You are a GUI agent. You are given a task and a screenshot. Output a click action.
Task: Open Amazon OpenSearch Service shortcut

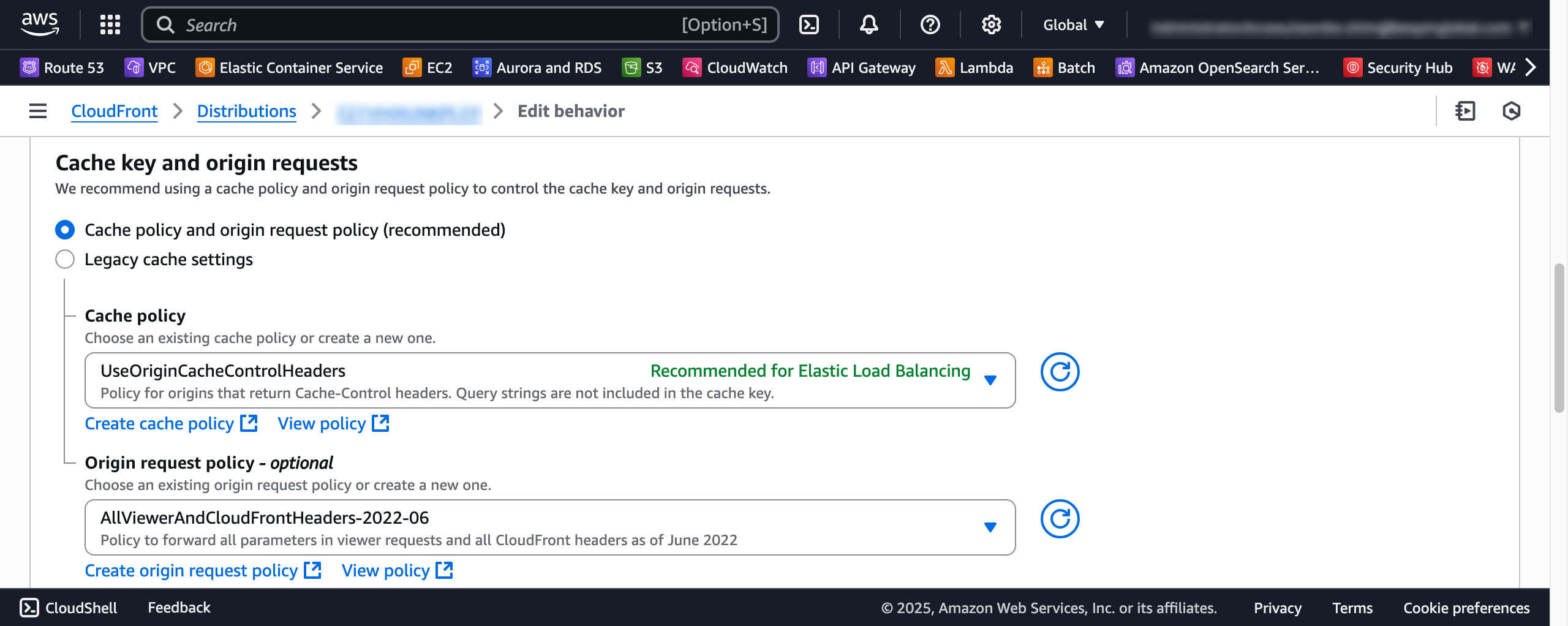click(1218, 67)
